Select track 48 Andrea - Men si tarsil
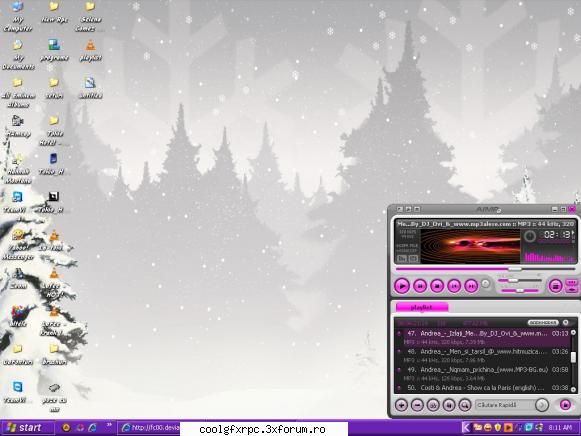 (483, 355)
